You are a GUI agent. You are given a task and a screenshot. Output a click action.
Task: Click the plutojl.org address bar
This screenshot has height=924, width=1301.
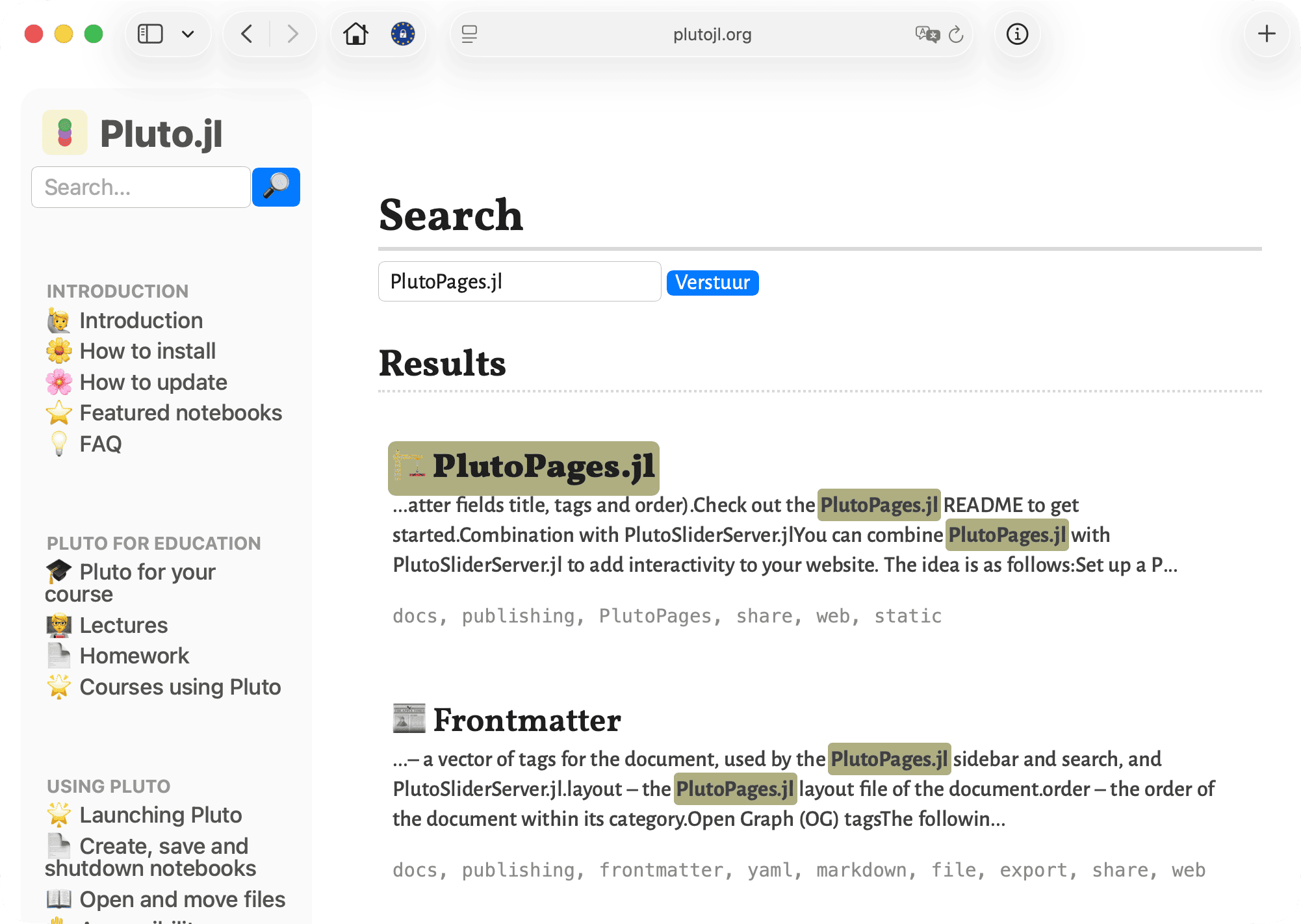tap(712, 34)
